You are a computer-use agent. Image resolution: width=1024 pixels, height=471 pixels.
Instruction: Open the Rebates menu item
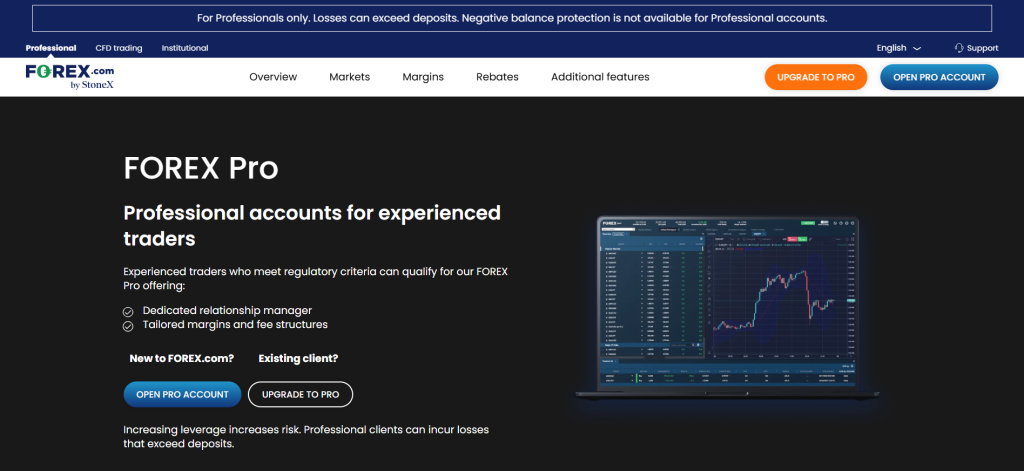point(497,77)
